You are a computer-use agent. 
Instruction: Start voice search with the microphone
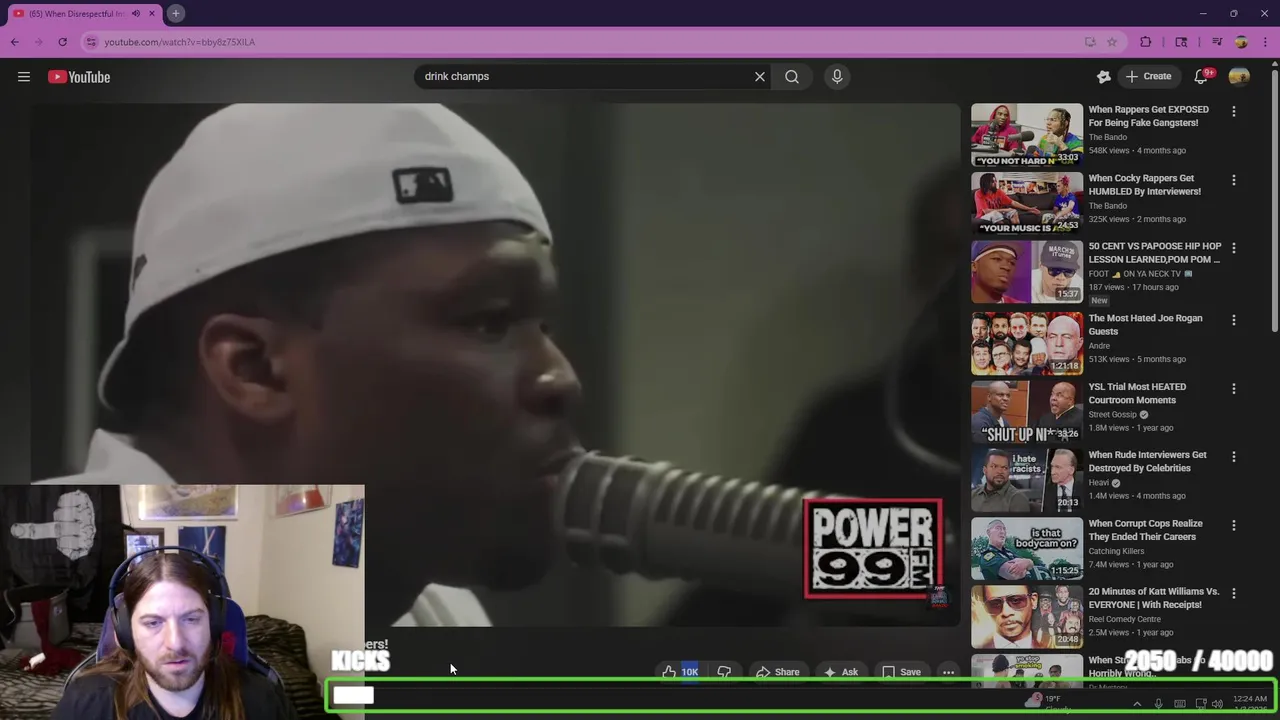[837, 76]
